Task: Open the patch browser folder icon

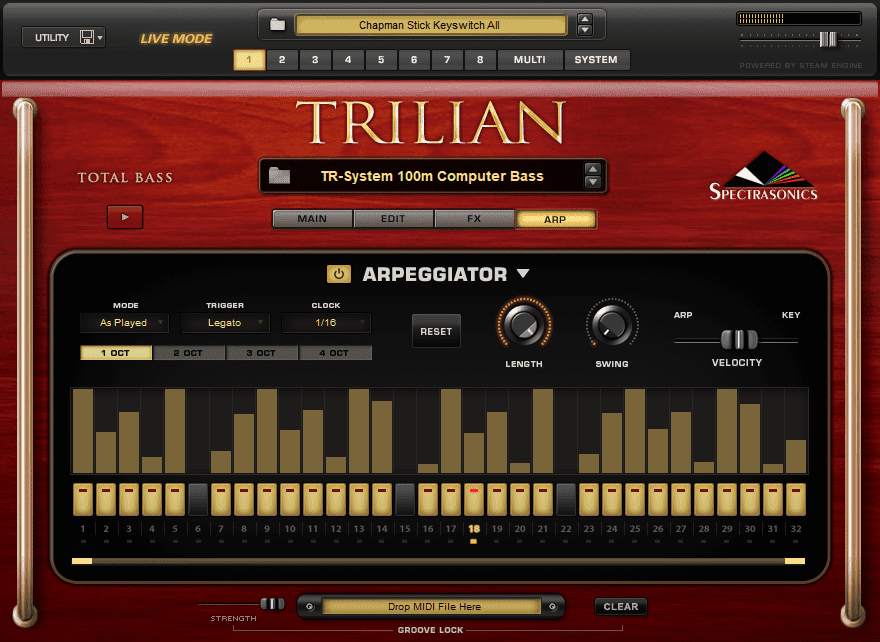Action: tap(279, 176)
